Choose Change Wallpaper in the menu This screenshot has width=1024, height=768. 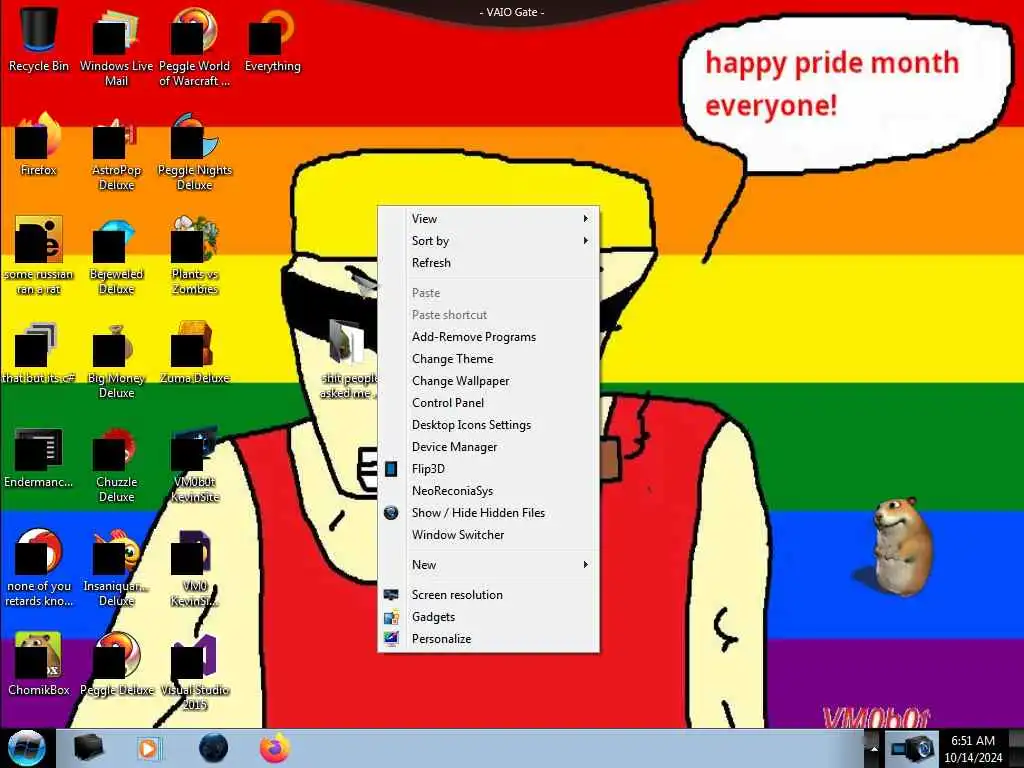click(x=488, y=381)
